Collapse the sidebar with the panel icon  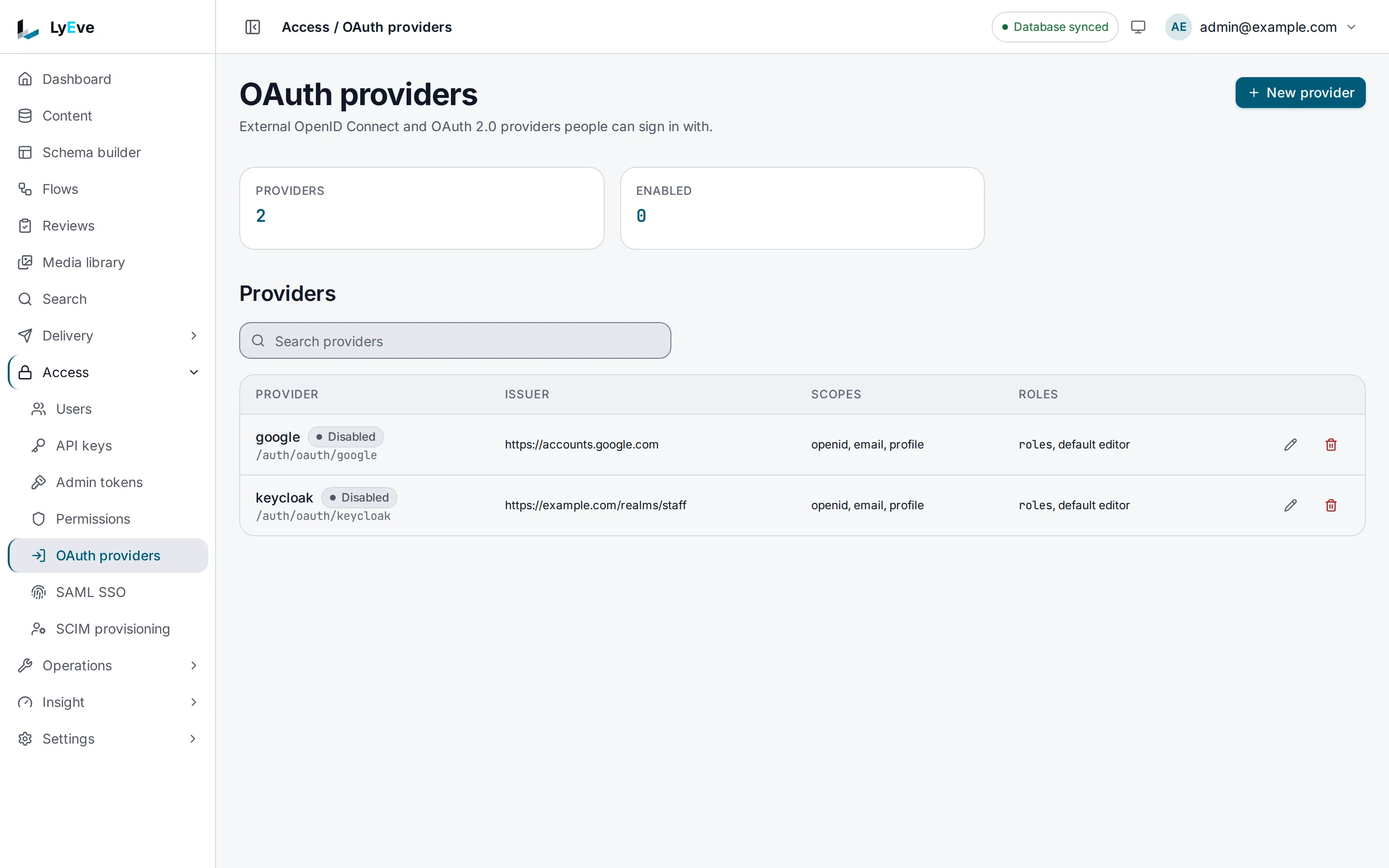pyautogui.click(x=253, y=27)
